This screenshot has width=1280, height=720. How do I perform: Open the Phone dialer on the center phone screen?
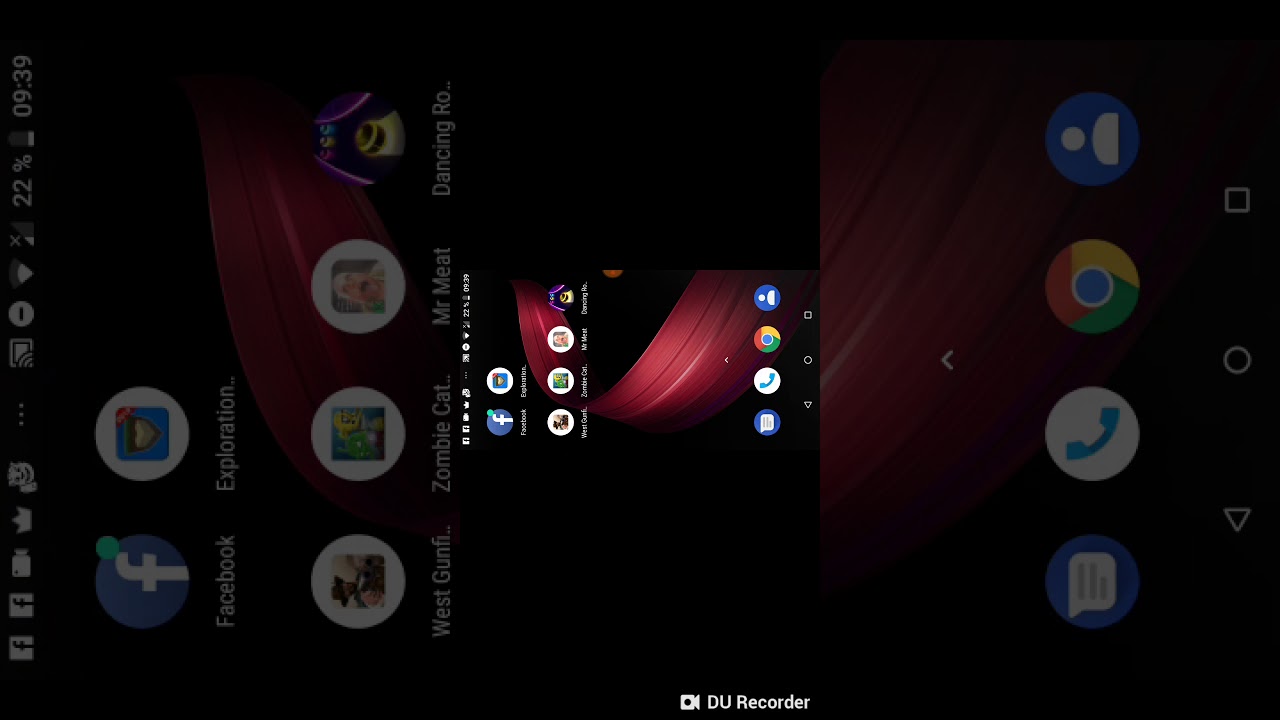coord(767,381)
